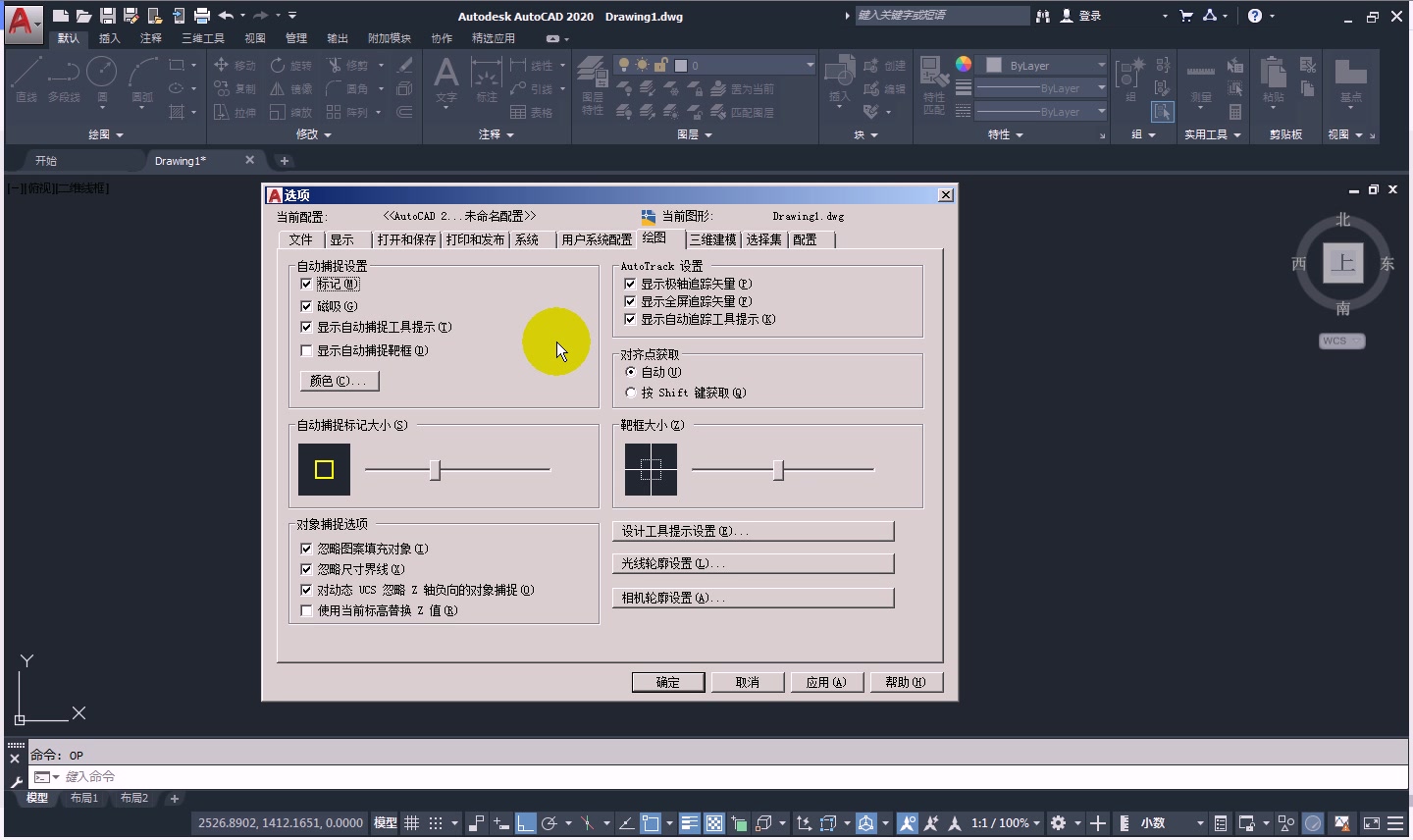1413x840 pixels.
Task: Click the aperture size (靶框大小) slider handle
Action: [x=778, y=470]
